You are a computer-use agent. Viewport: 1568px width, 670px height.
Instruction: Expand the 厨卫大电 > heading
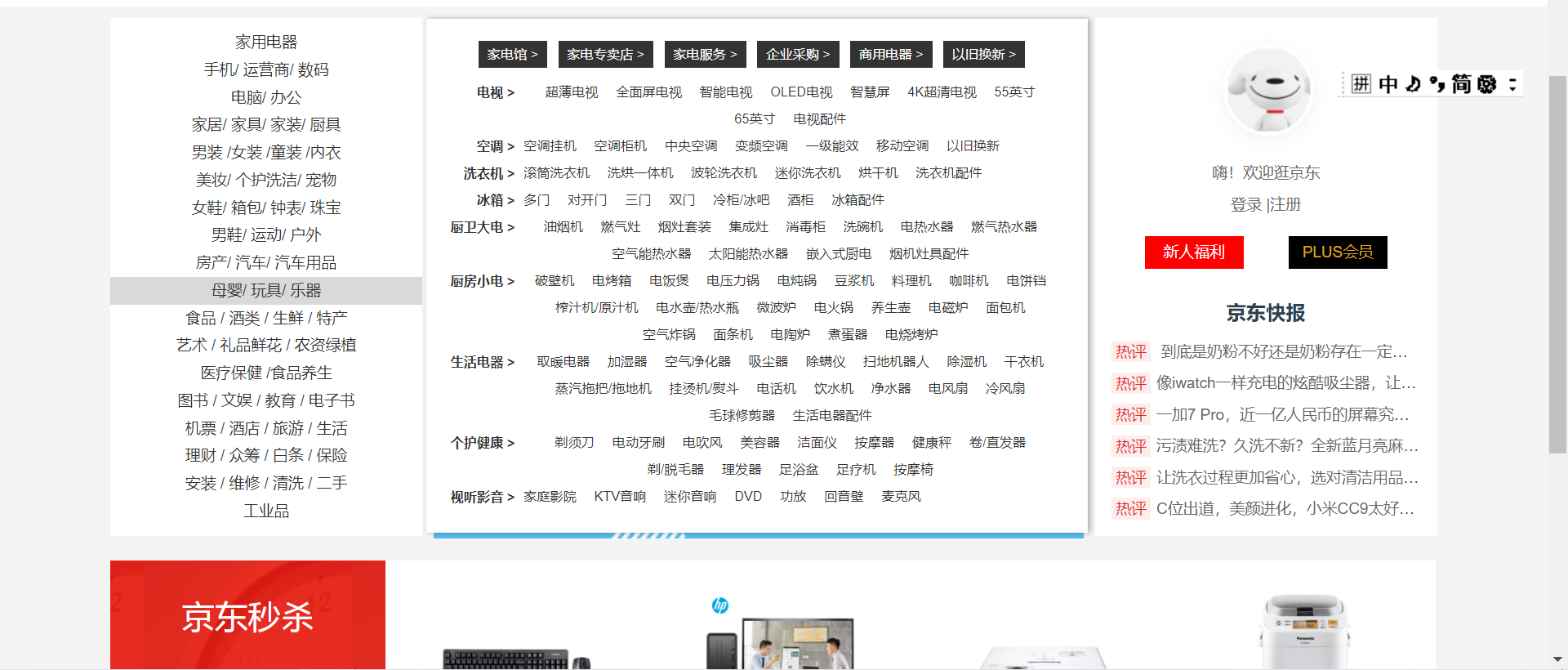pos(483,227)
